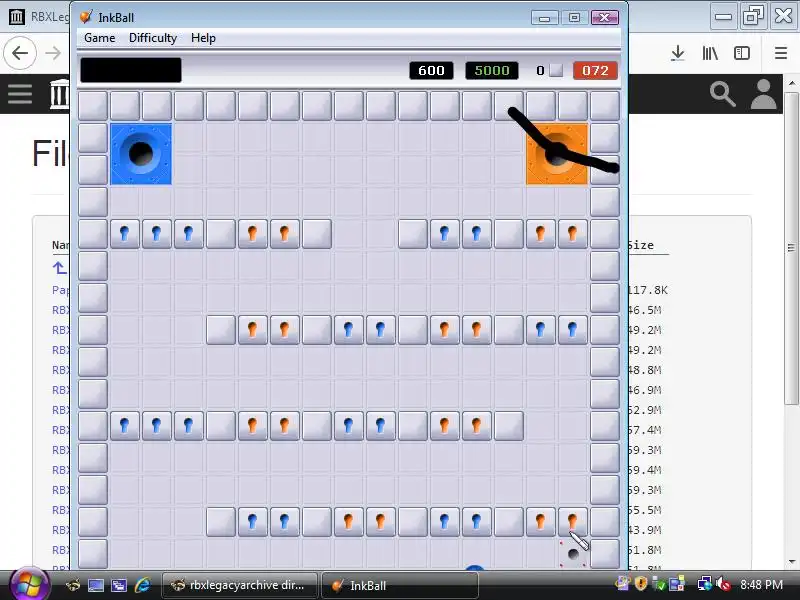Launch Internet Explorer from quick launch

pyautogui.click(x=142, y=585)
